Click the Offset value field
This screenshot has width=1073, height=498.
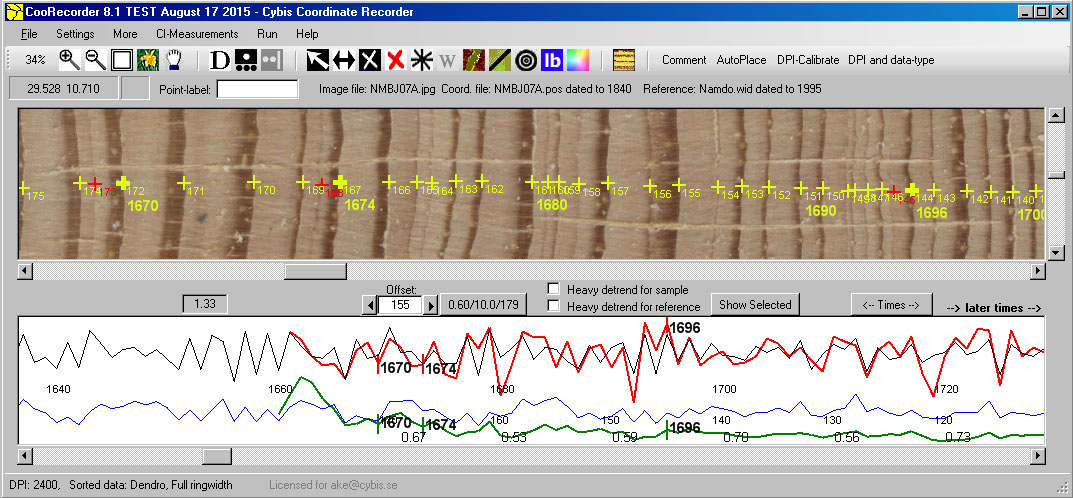400,305
